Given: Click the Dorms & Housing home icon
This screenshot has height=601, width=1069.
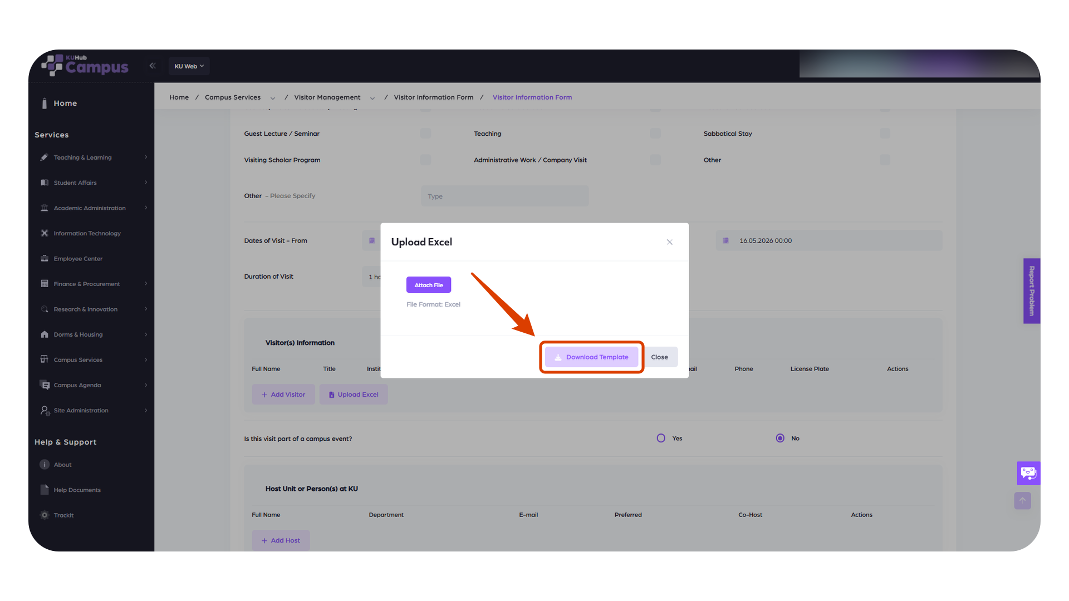Looking at the screenshot, I should 44,335.
